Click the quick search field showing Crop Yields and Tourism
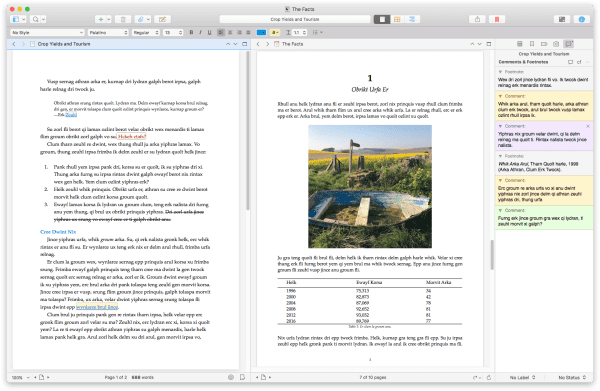This screenshot has width=600, height=391. click(x=295, y=19)
